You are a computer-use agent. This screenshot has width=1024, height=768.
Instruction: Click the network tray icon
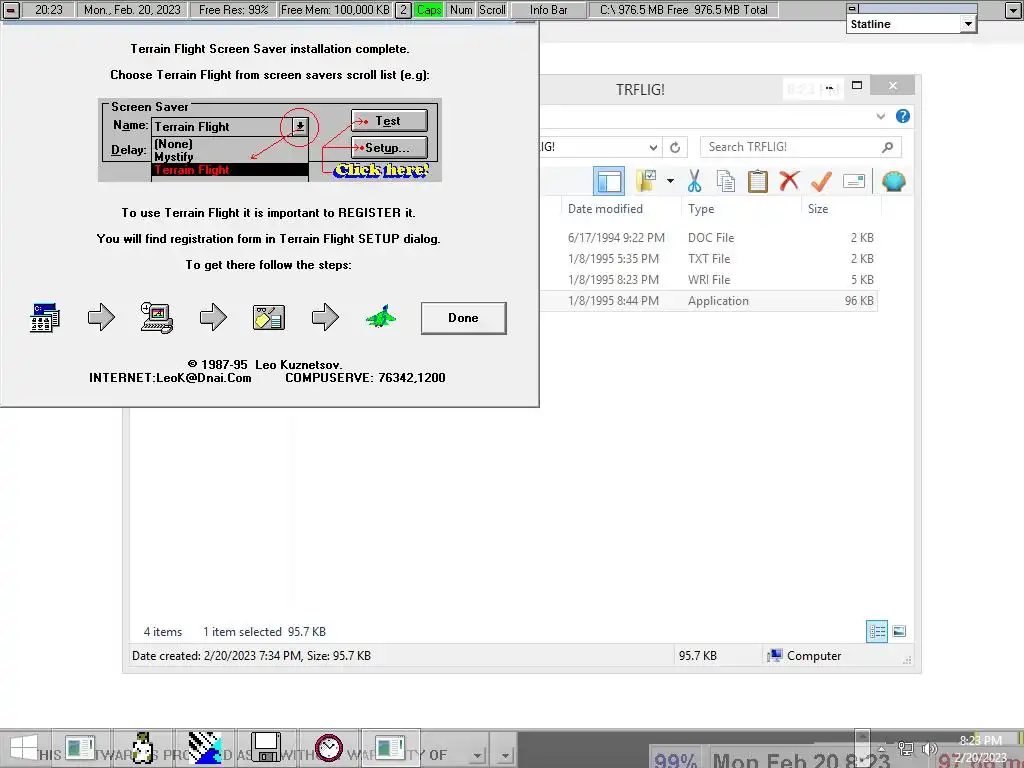905,748
